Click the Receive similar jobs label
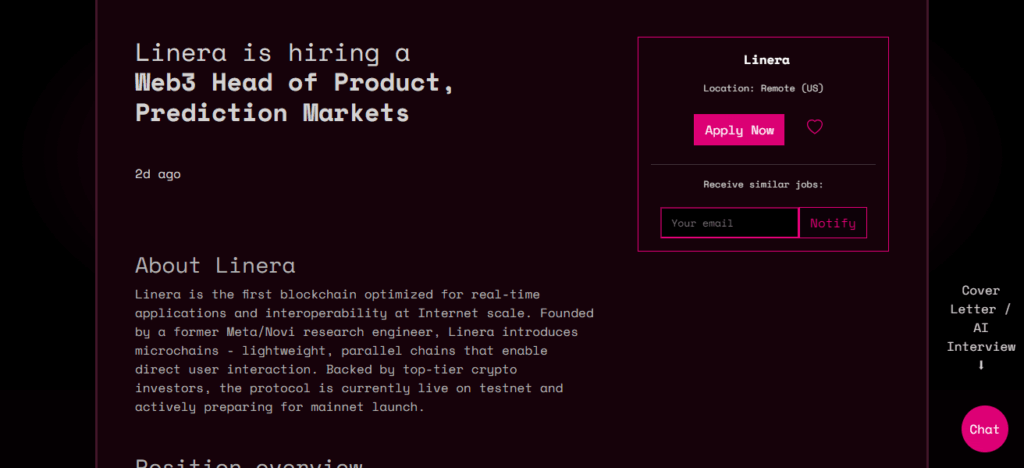1024x468 pixels. (x=763, y=184)
